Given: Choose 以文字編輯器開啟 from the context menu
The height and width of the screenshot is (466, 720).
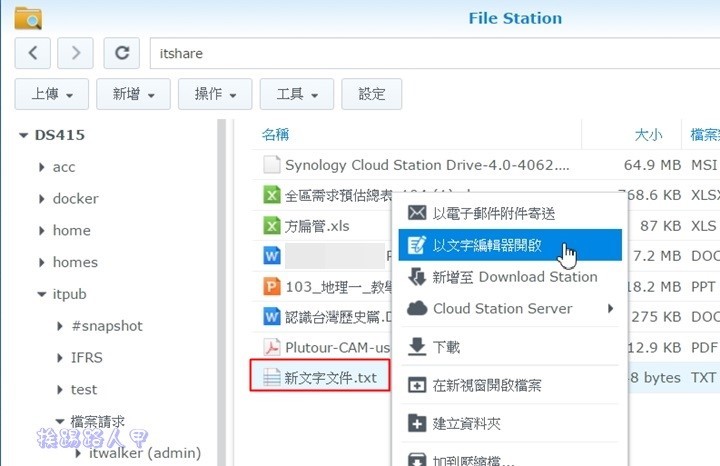Looking at the screenshot, I should pos(487,245).
